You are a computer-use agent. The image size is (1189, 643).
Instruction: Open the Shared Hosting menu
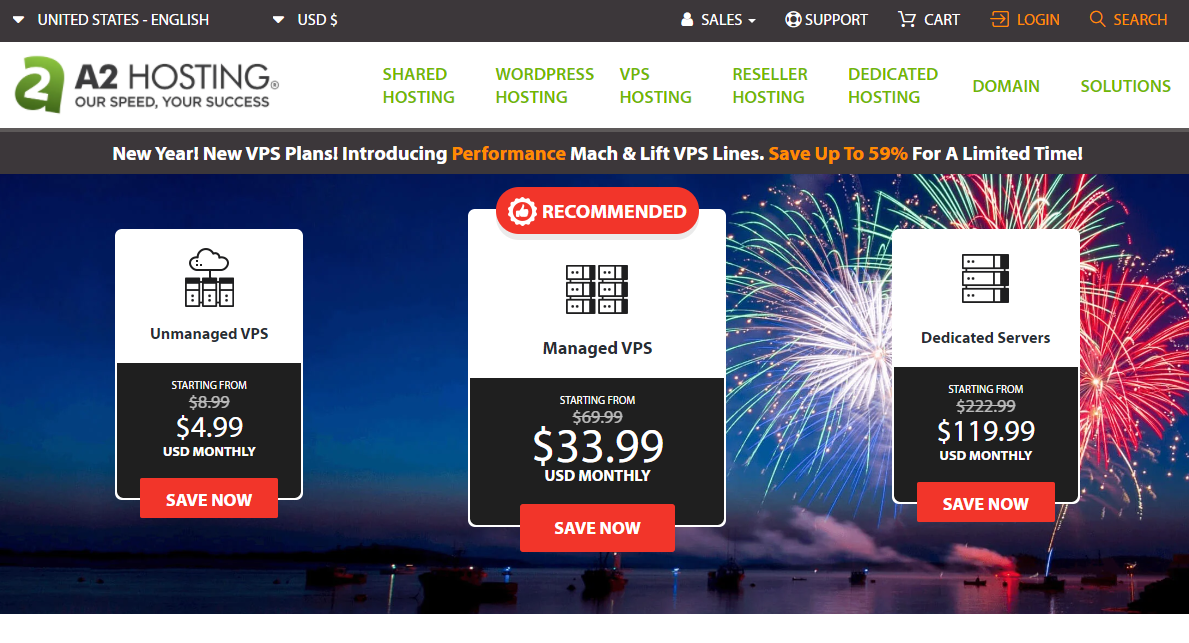pyautogui.click(x=419, y=86)
